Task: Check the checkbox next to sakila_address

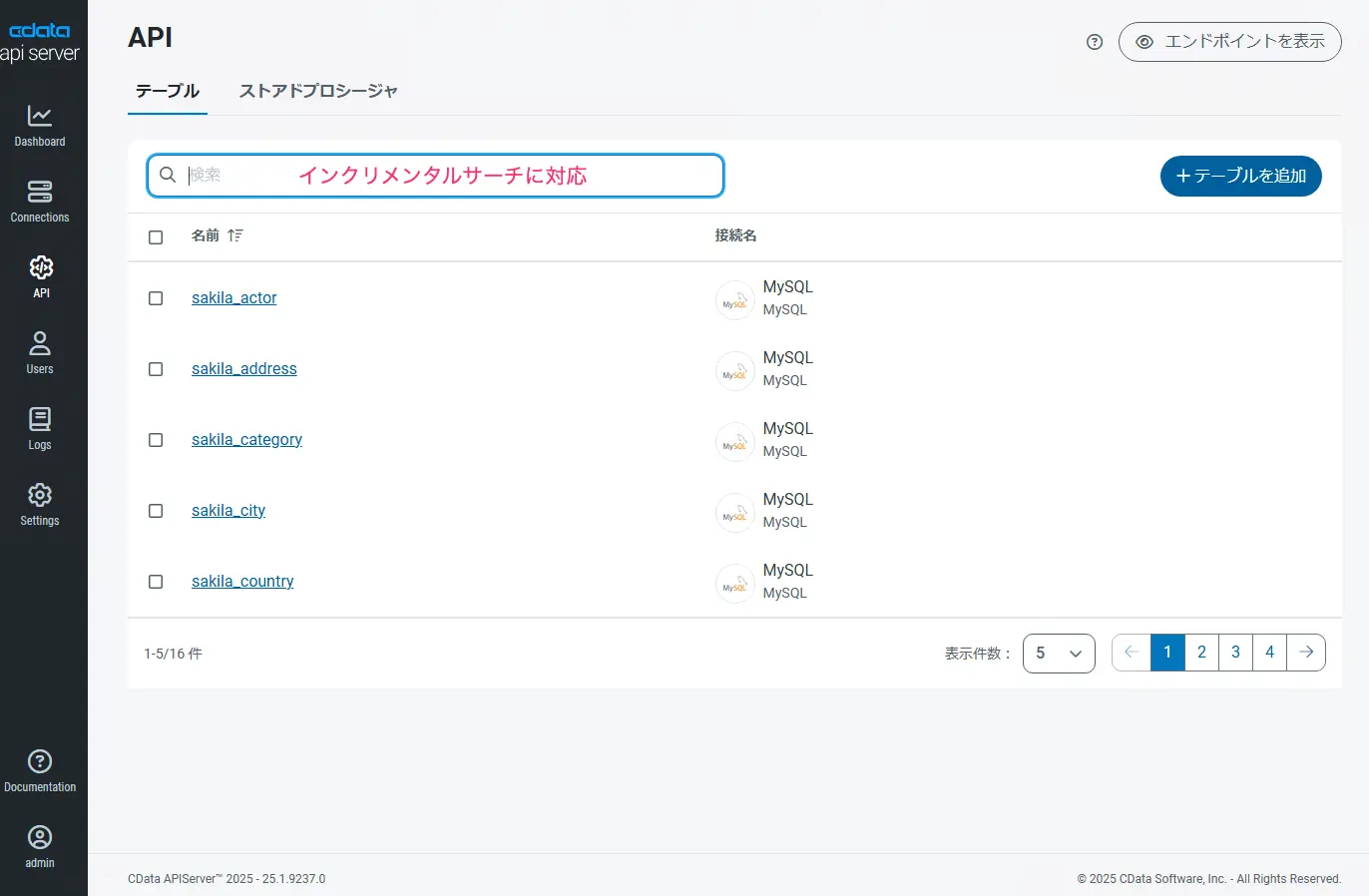Action: pyautogui.click(x=156, y=368)
